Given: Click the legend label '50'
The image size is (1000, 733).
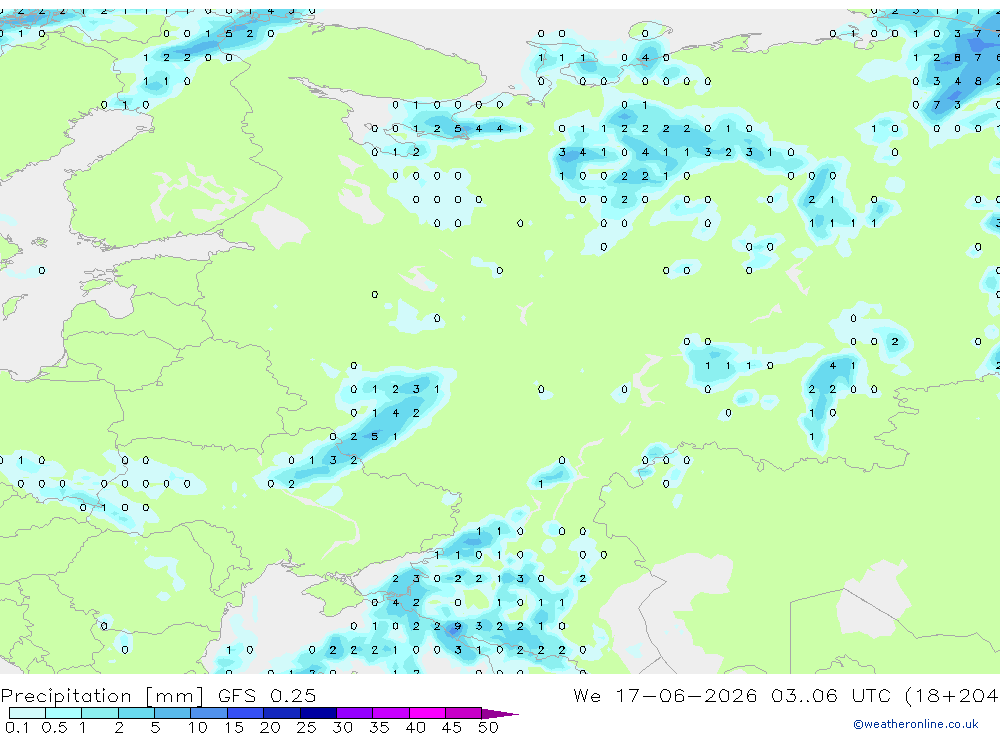Looking at the screenshot, I should [x=488, y=727].
